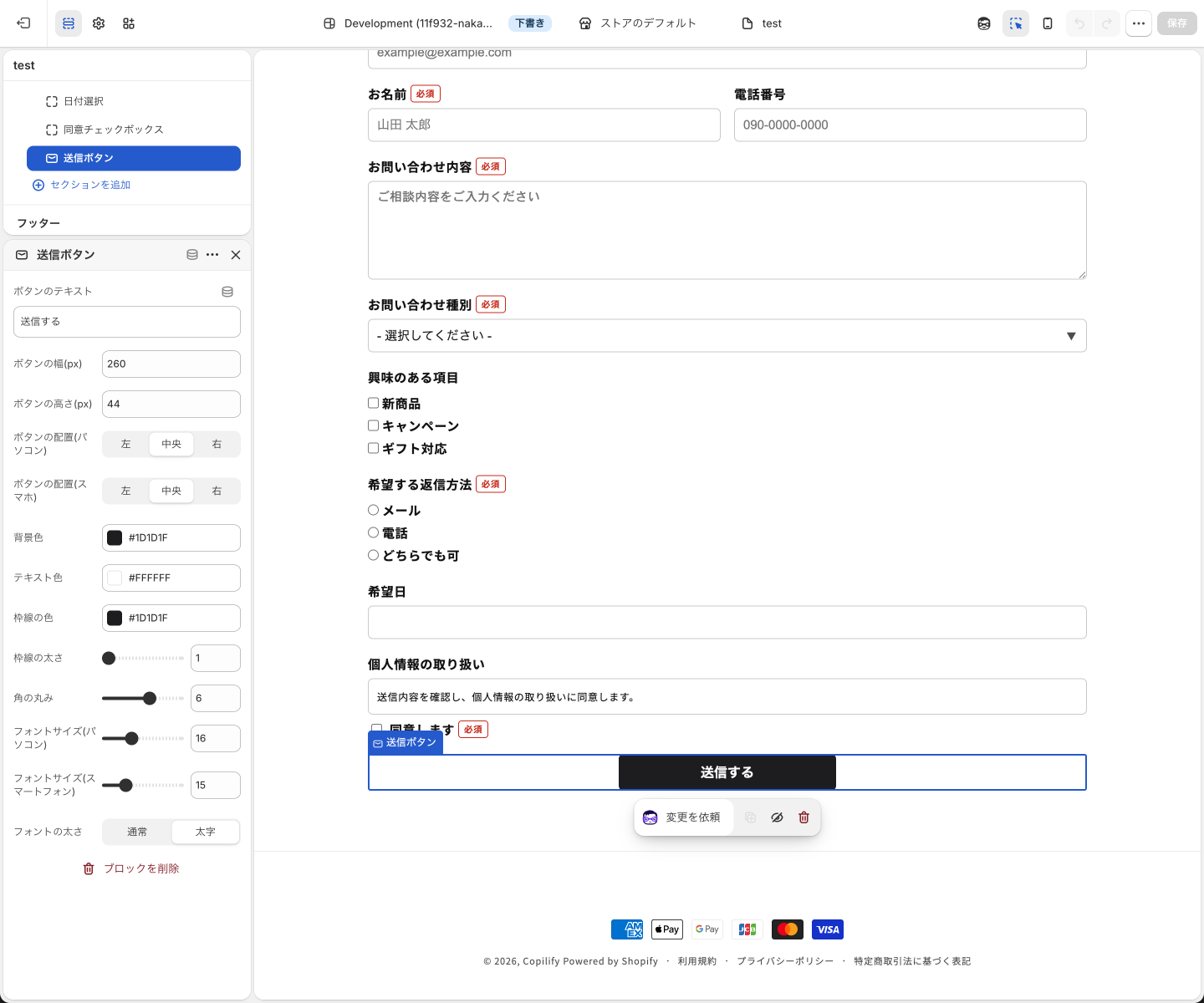This screenshot has width=1204, height=1003.
Task: Open the プライバシーポリシー footer link
Action: [x=785, y=961]
